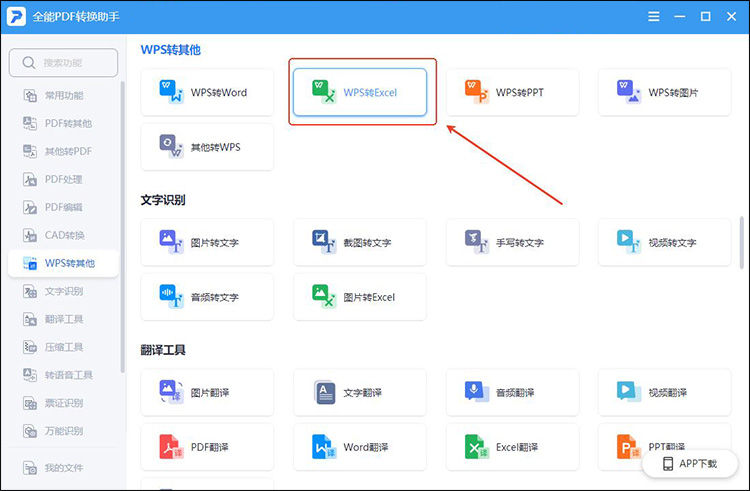Click the 全能PDF转换助手 title text
The height and width of the screenshot is (491, 750).
(76, 17)
